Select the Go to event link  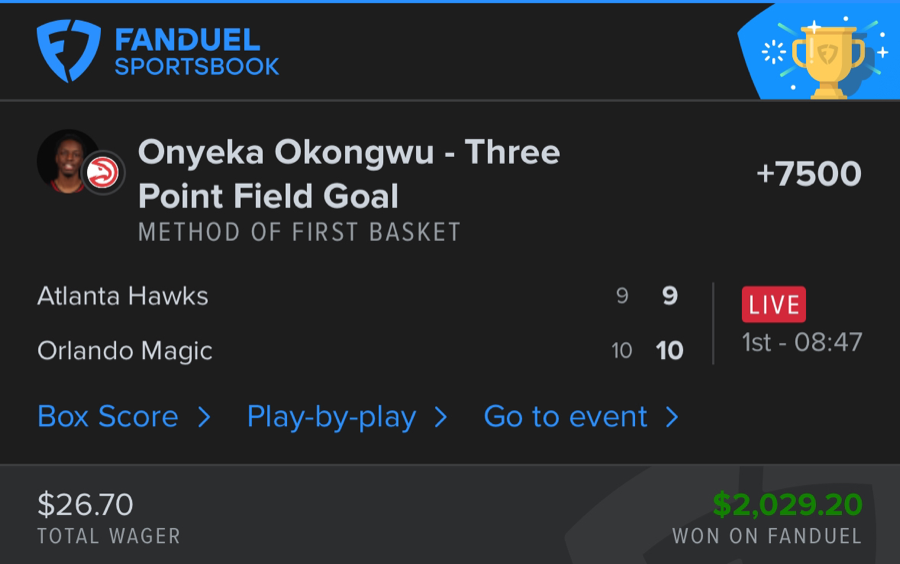pyautogui.click(x=566, y=417)
